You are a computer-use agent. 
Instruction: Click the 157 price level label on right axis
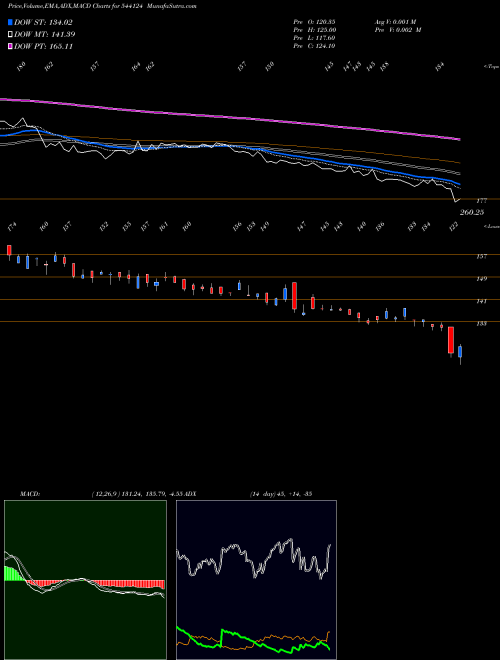point(482,256)
